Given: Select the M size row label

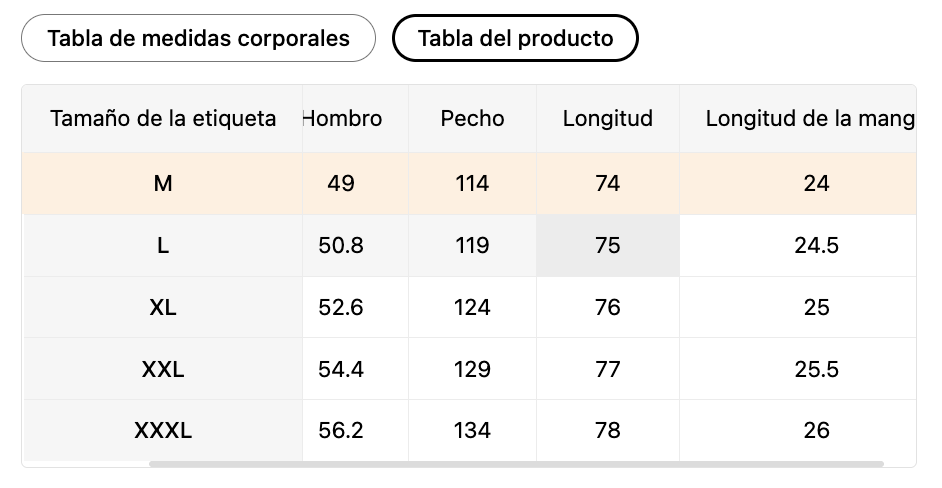Looking at the screenshot, I should click(163, 183).
